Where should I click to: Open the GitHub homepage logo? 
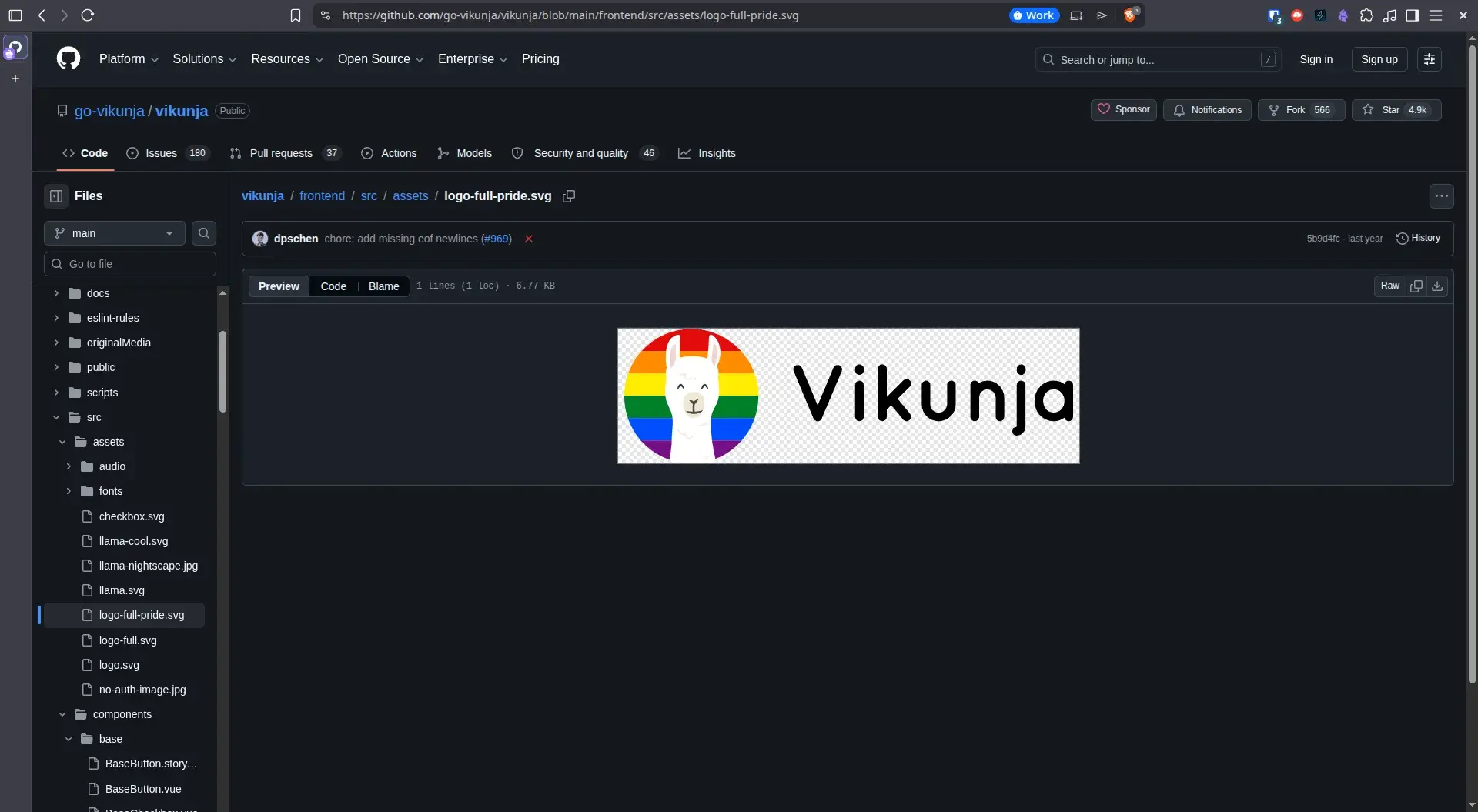pyautogui.click(x=69, y=58)
